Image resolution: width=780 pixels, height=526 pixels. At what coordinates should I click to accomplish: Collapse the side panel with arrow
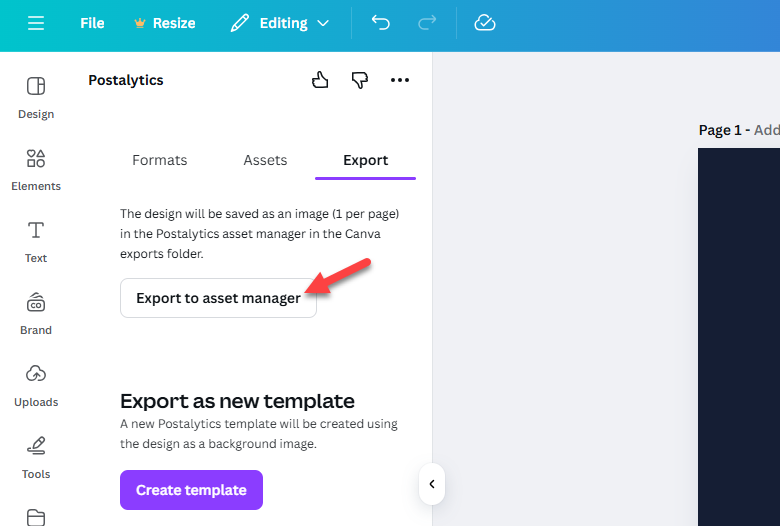pyautogui.click(x=432, y=484)
